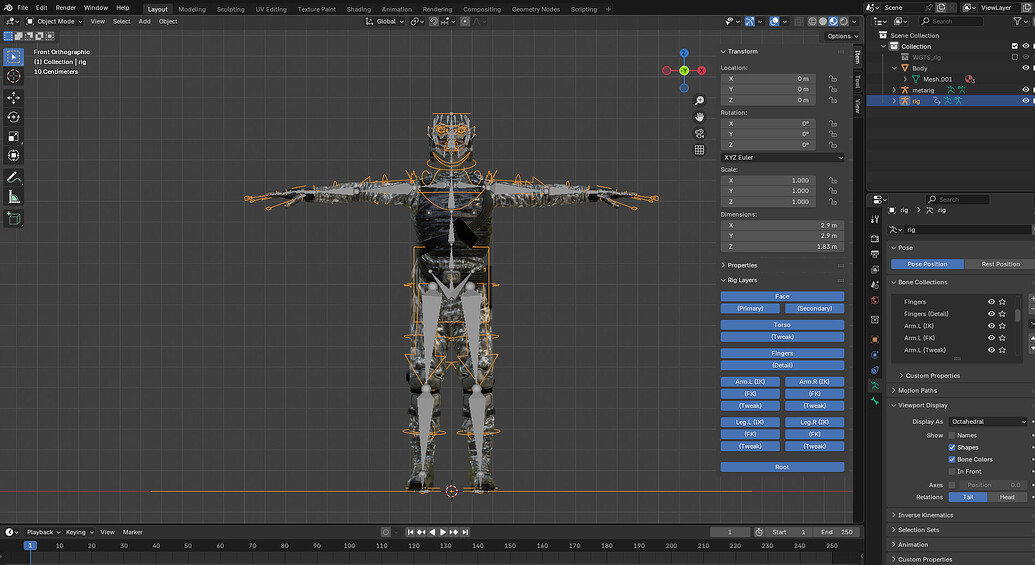Image resolution: width=1035 pixels, height=565 pixels.
Task: Click the Root rig layer button
Action: click(782, 467)
